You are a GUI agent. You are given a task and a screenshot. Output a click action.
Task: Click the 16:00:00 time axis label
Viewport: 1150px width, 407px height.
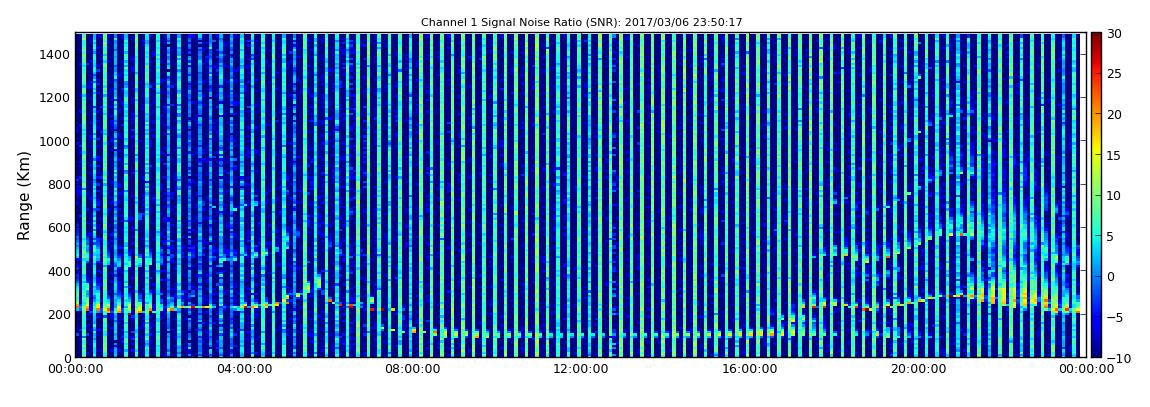(x=748, y=370)
